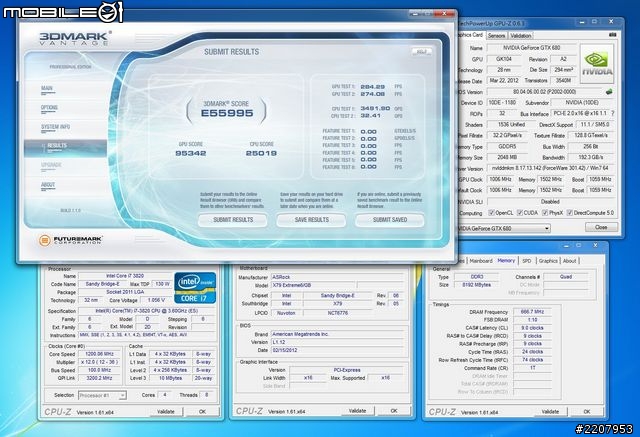Click Validate in the memory CPU-Z window
640x437 pixels.
coord(550,412)
